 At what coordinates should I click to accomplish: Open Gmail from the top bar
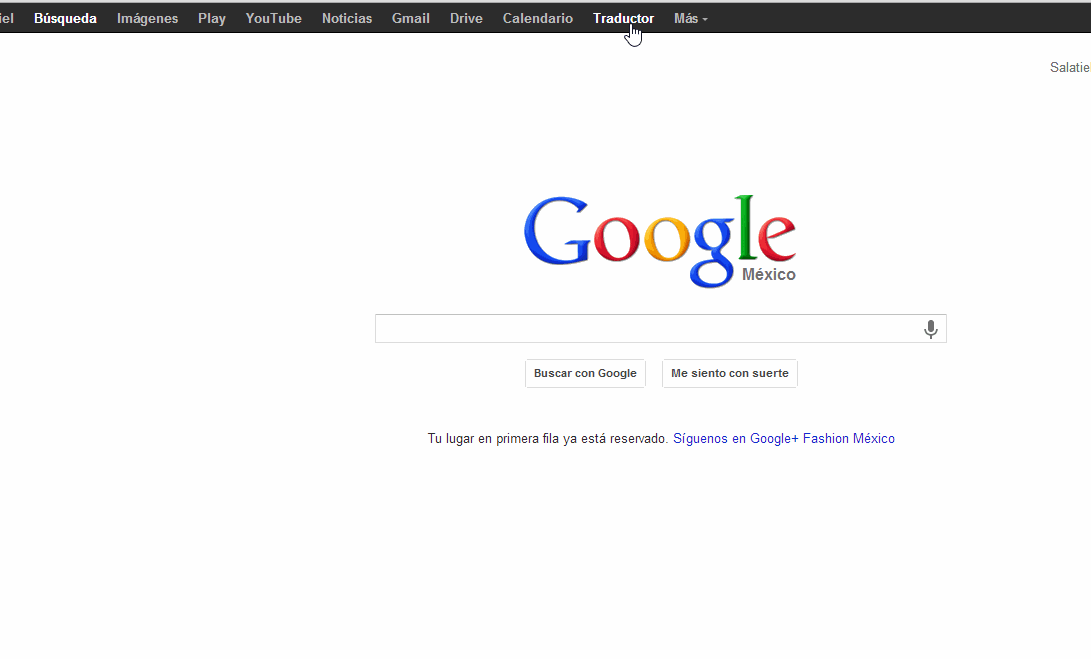tap(411, 19)
